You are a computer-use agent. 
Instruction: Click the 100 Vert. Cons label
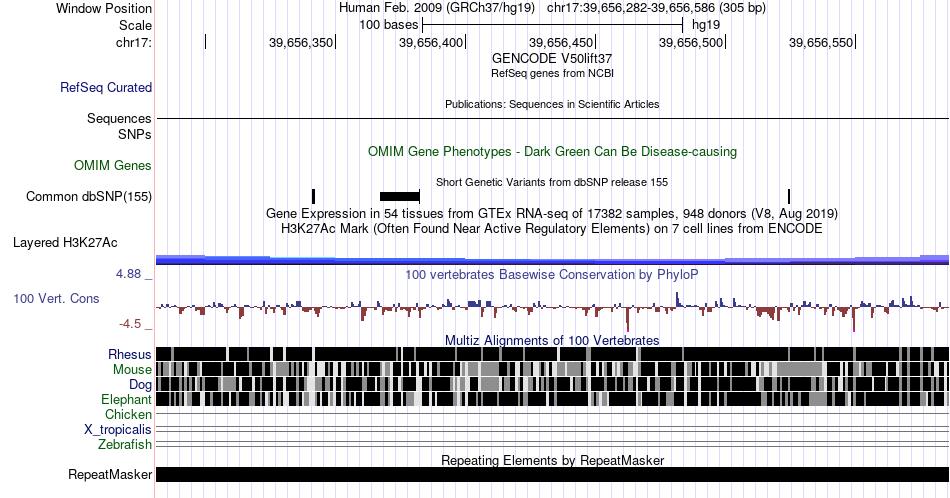[56, 298]
